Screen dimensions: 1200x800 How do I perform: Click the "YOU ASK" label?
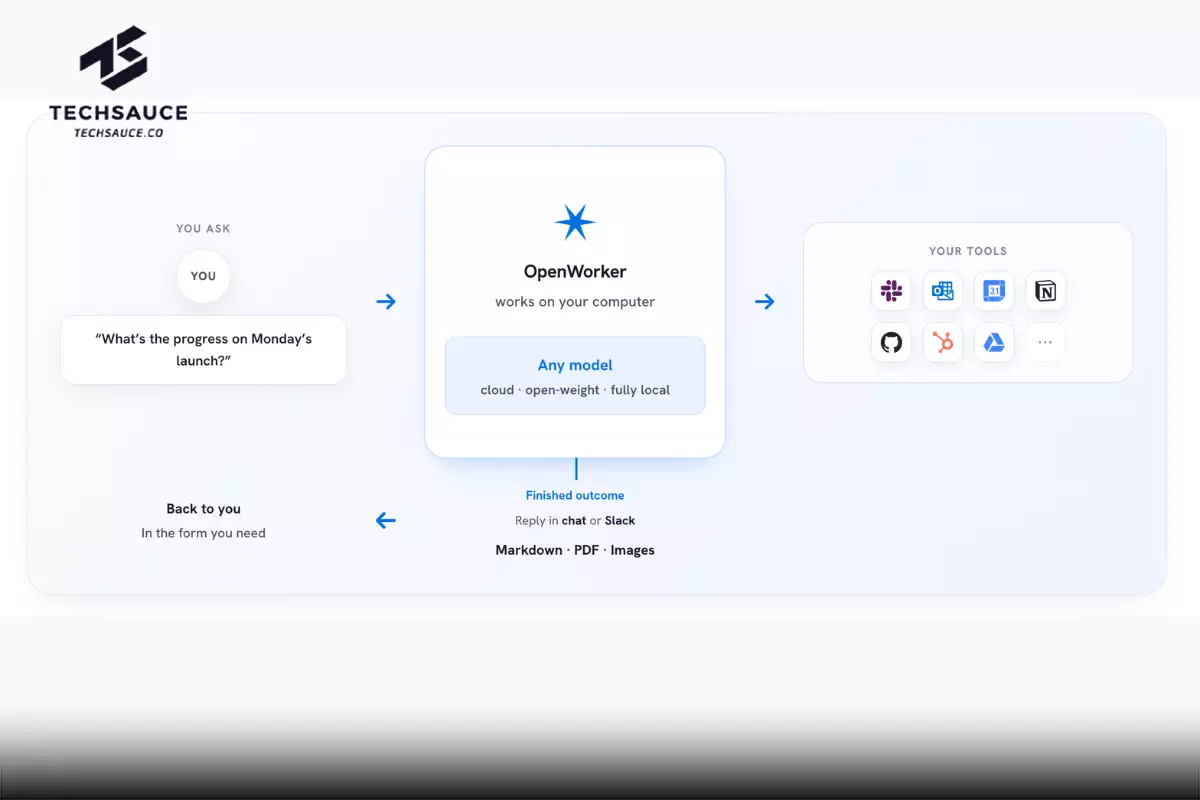pyautogui.click(x=203, y=228)
